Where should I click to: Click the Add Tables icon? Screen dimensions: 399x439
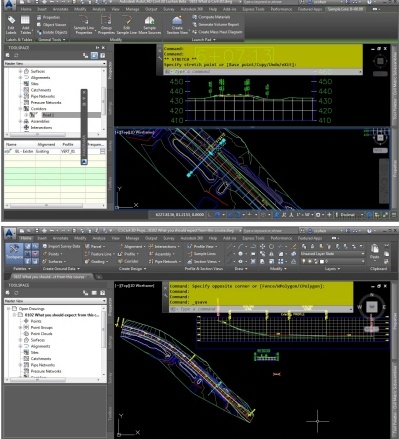tap(26, 25)
